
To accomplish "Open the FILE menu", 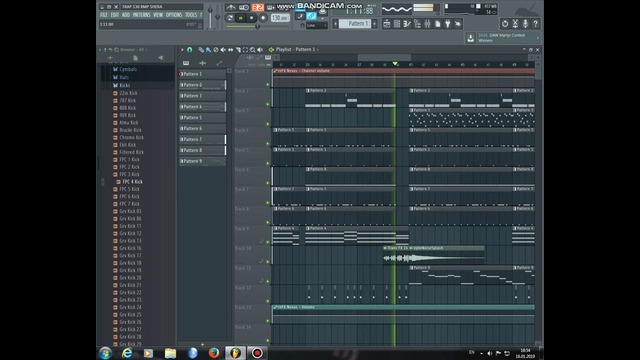I will (104, 15).
